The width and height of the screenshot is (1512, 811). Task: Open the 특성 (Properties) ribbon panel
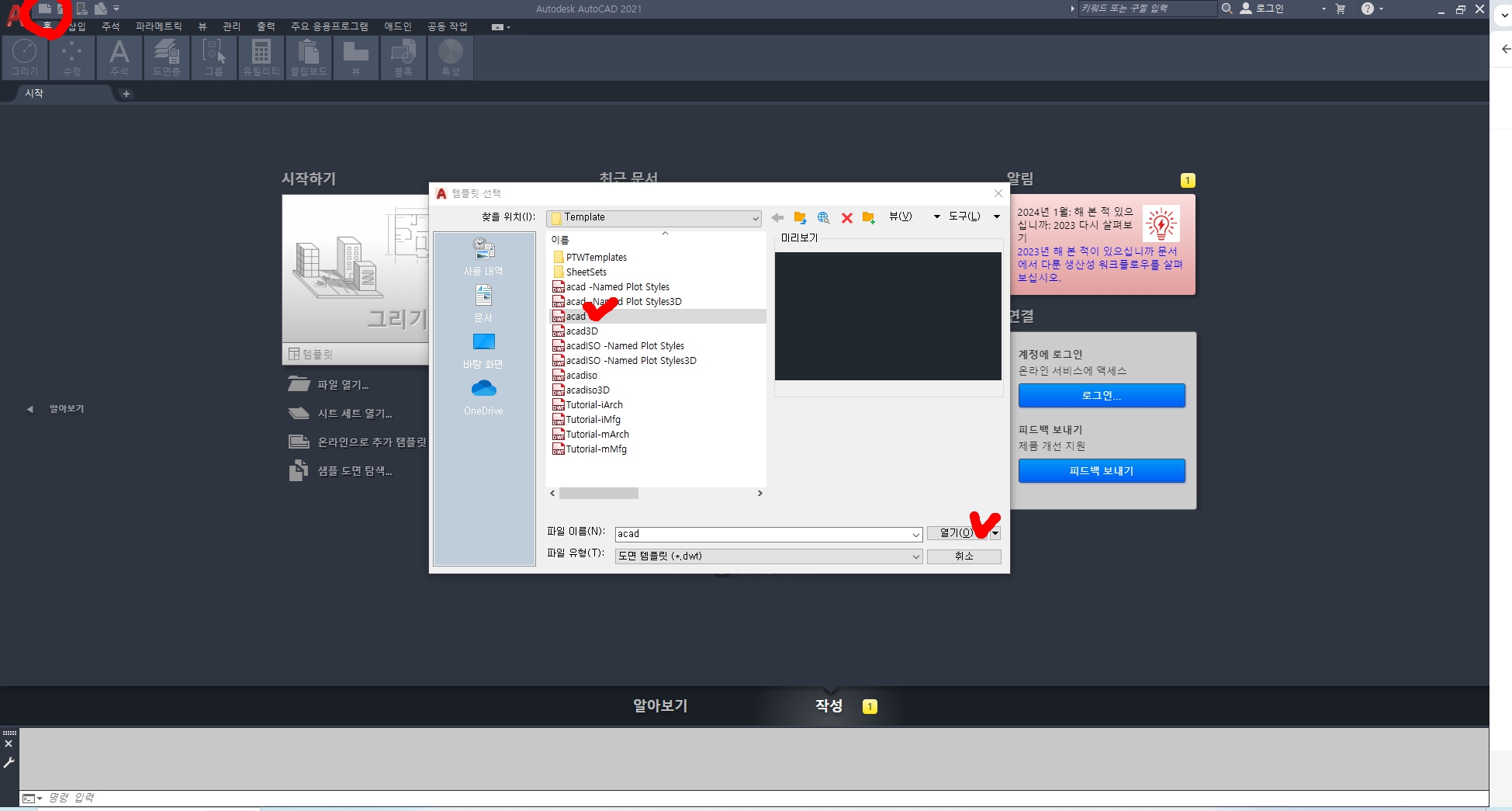[451, 57]
